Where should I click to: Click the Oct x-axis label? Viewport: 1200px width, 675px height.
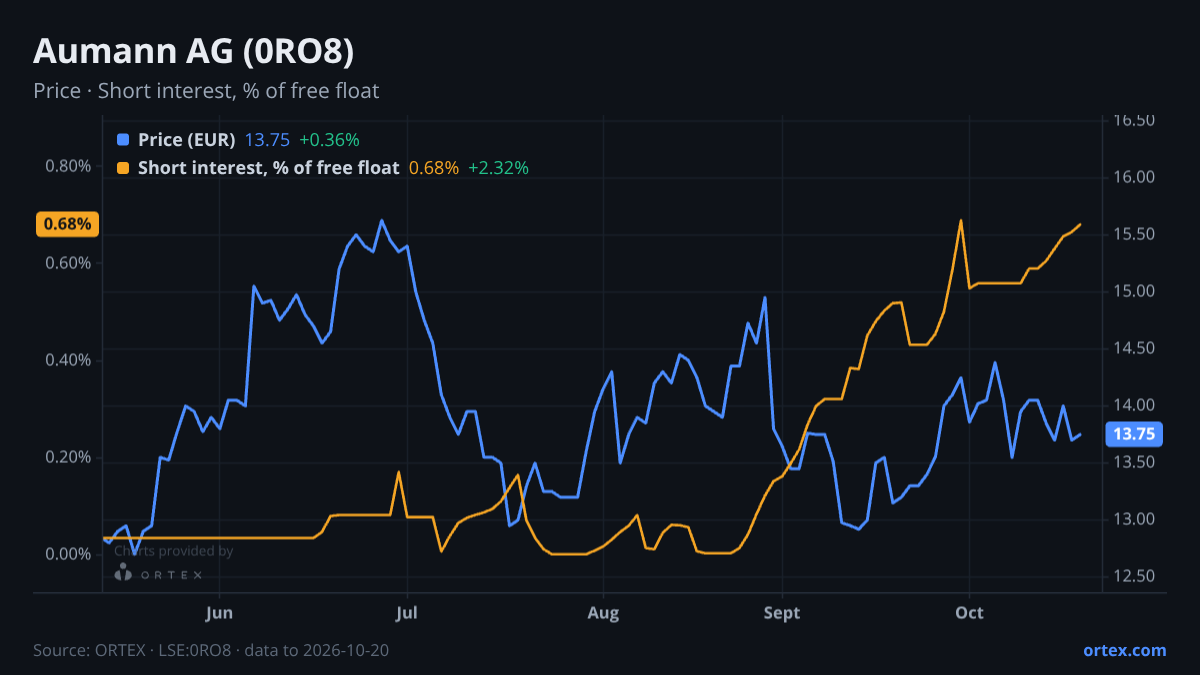point(969,612)
